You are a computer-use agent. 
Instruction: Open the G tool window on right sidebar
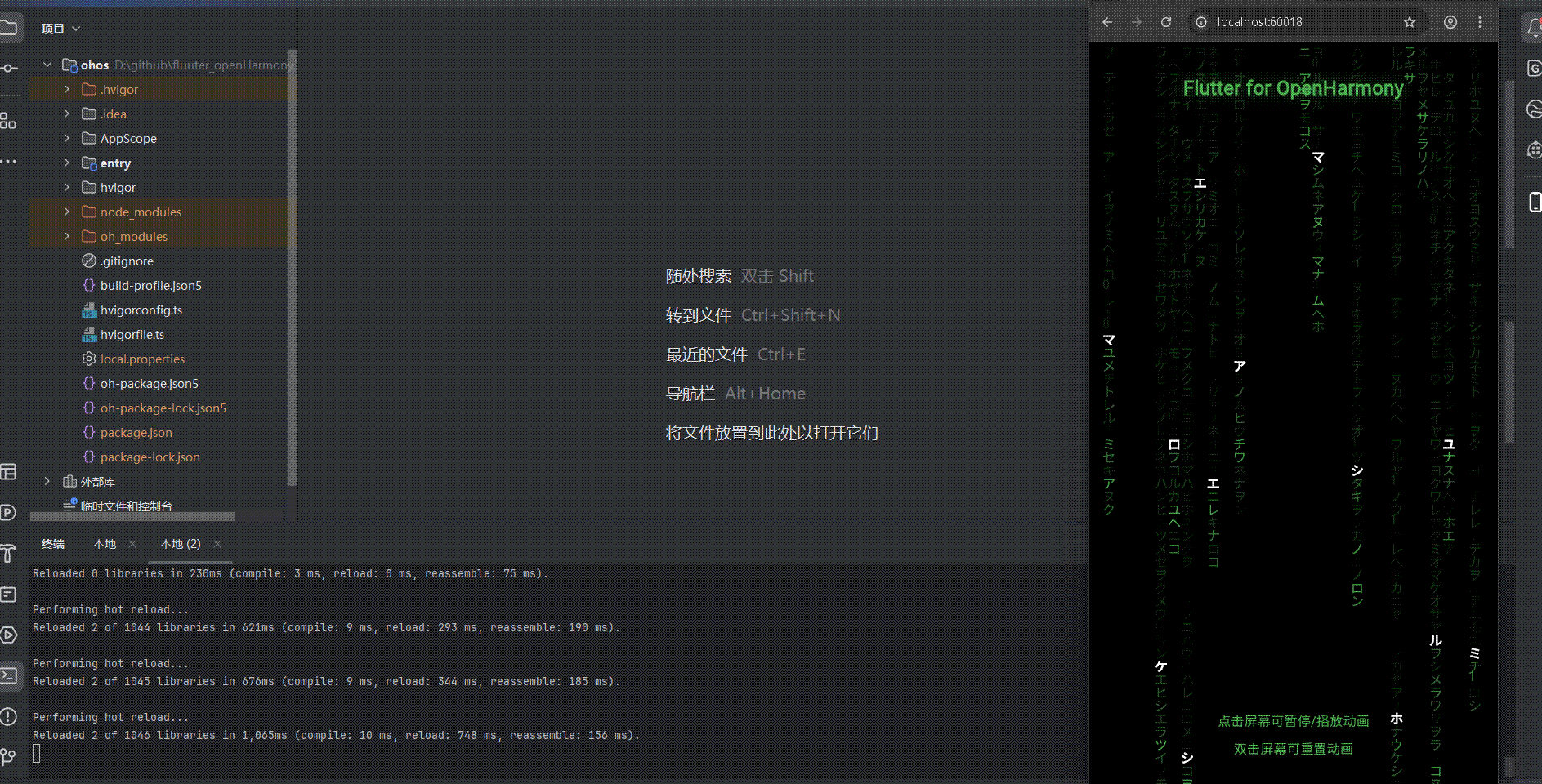1534,68
